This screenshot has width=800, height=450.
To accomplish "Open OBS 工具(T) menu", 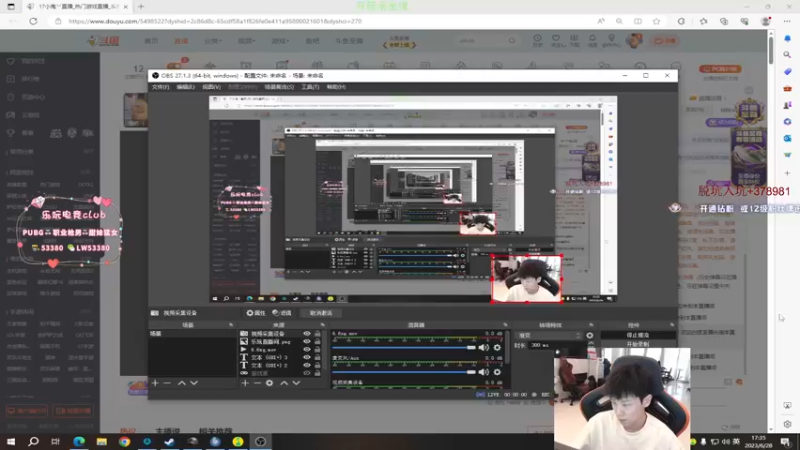I will pos(310,87).
